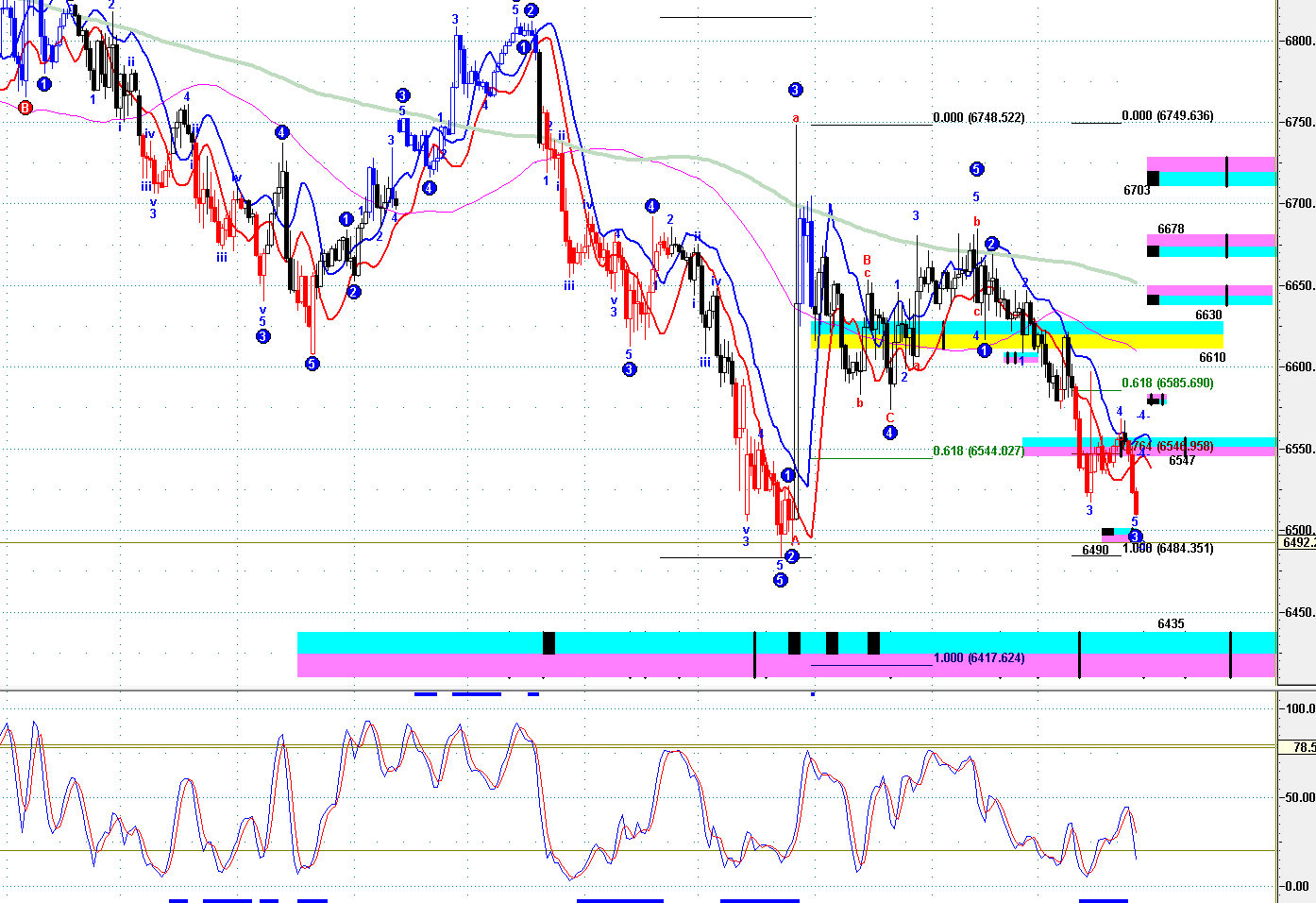Select black square marker beside 6703
This screenshot has height=903, width=1316.
1153,178
